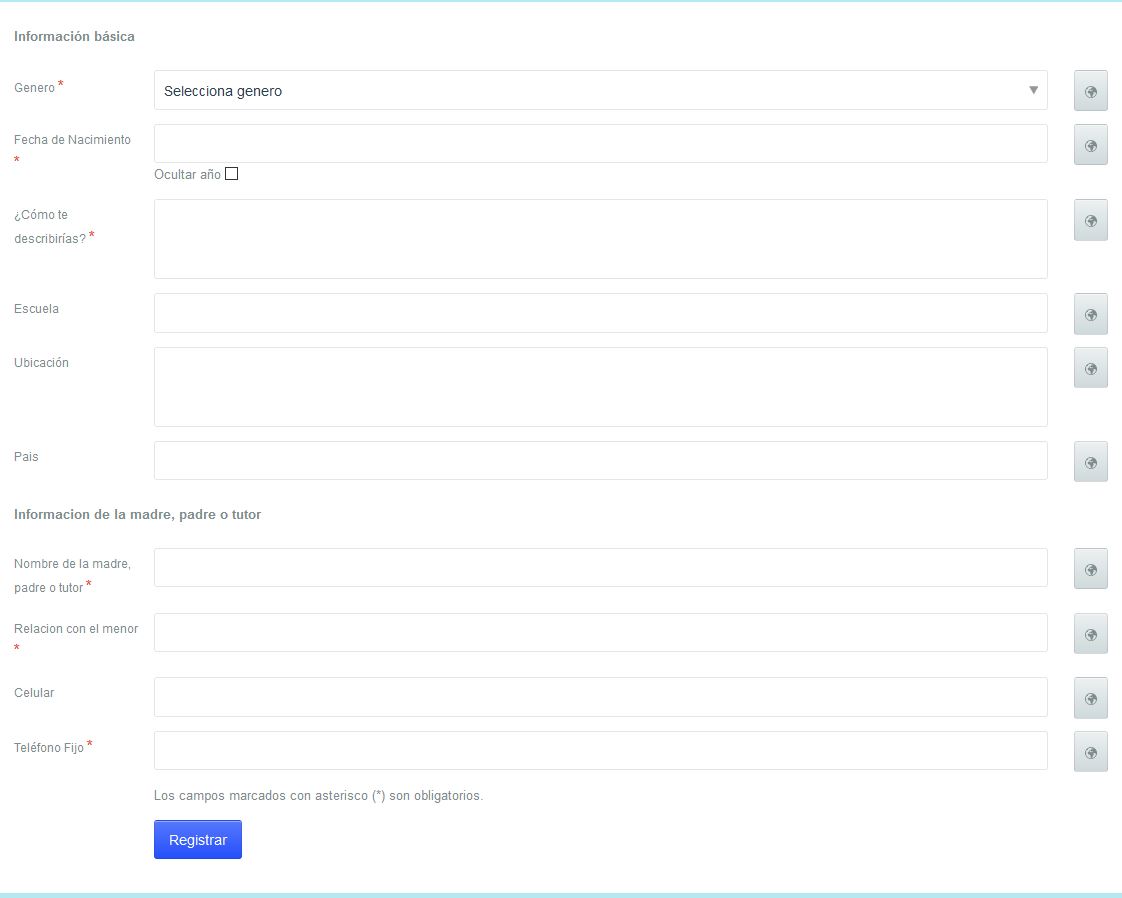Click the globe icon beside Escuela field
Screen dimensions: 1122x898
(x=1090, y=314)
